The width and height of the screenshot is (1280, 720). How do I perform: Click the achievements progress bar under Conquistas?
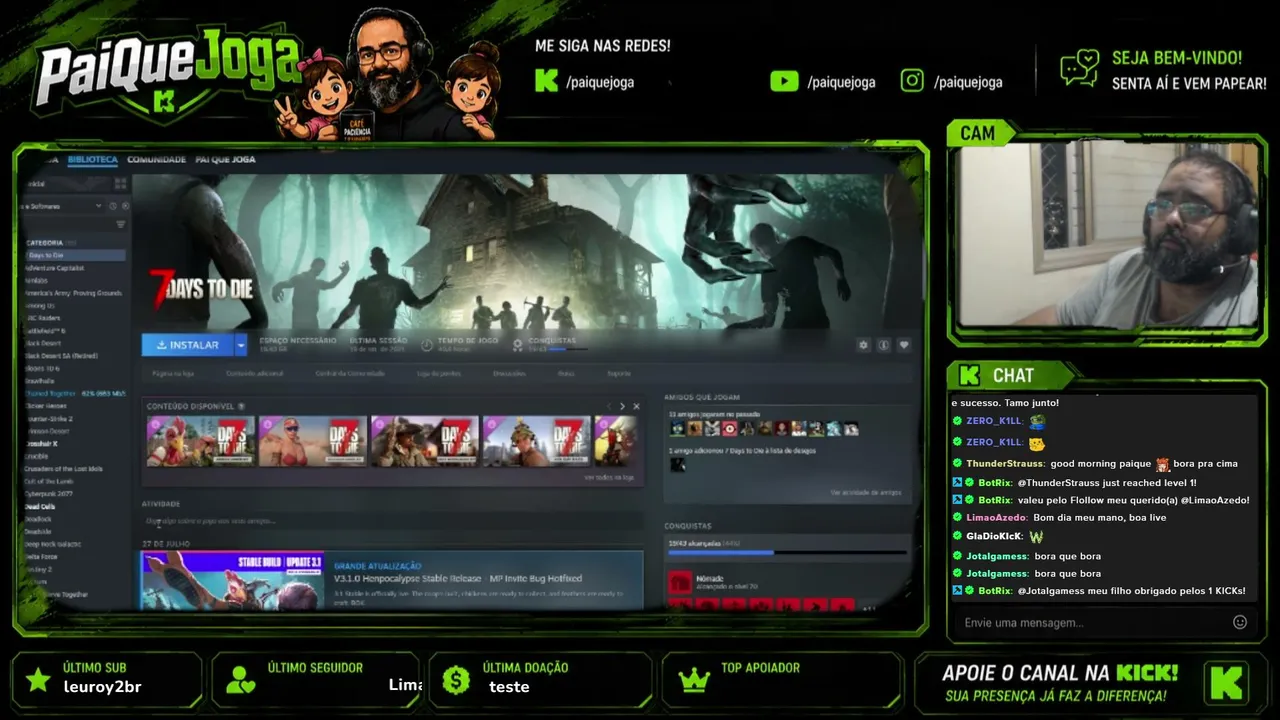pyautogui.click(x=788, y=552)
